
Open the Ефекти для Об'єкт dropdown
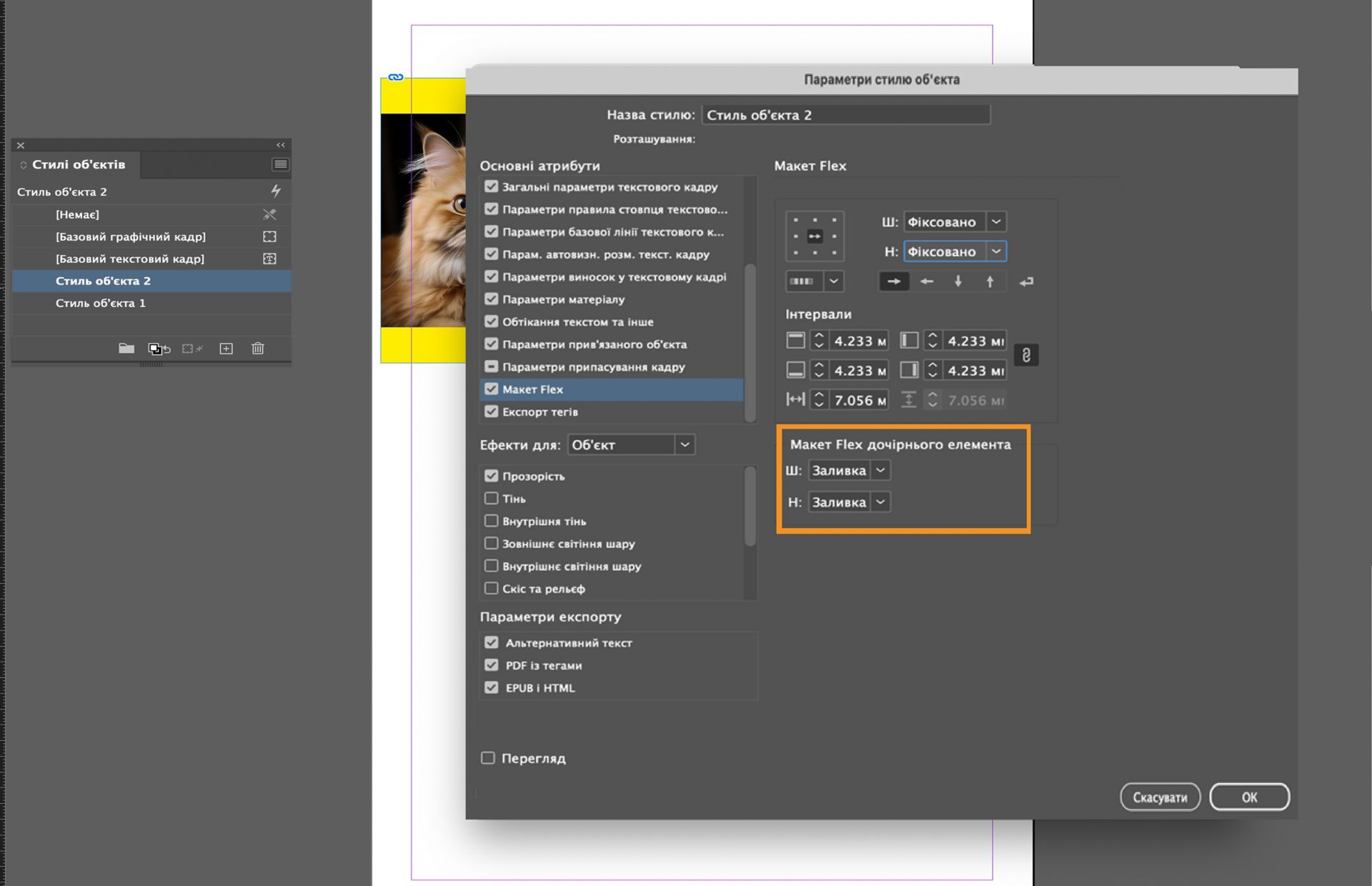point(684,444)
